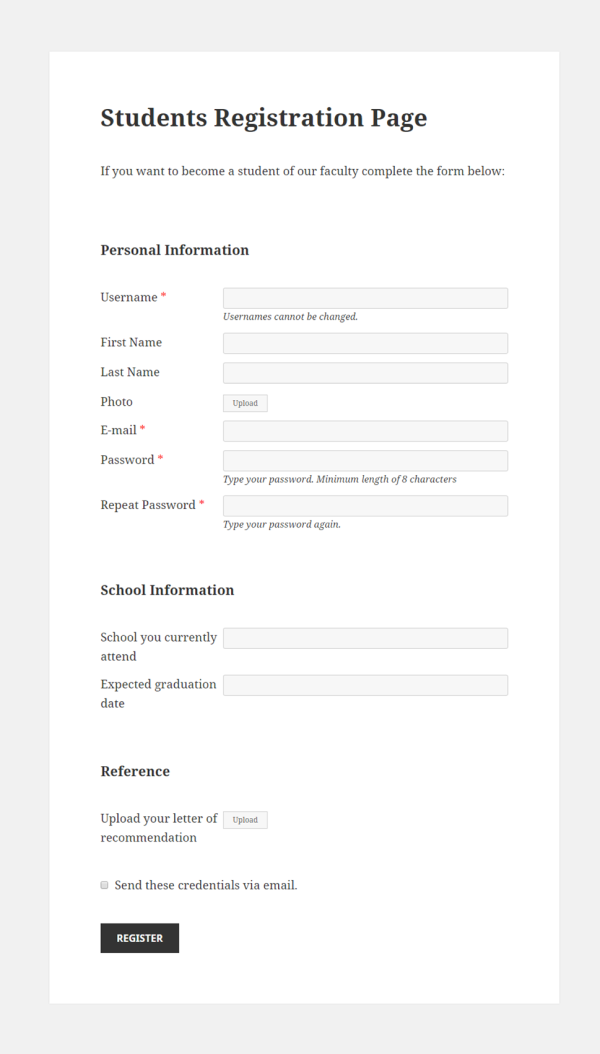
Task: Click the School Information heading
Action: pyautogui.click(x=167, y=590)
